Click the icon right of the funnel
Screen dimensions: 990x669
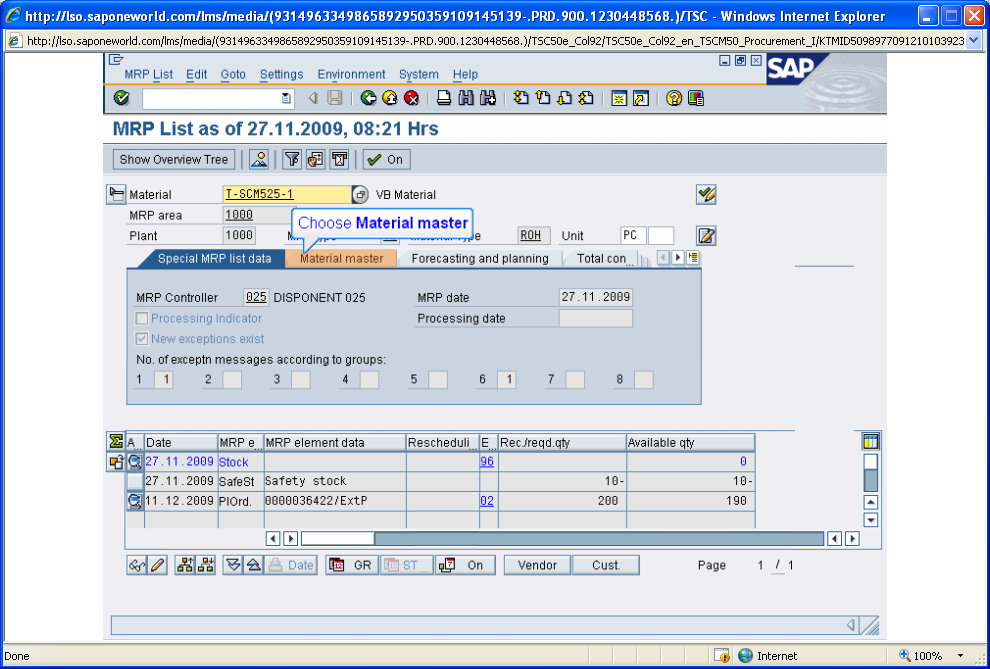tap(315, 159)
